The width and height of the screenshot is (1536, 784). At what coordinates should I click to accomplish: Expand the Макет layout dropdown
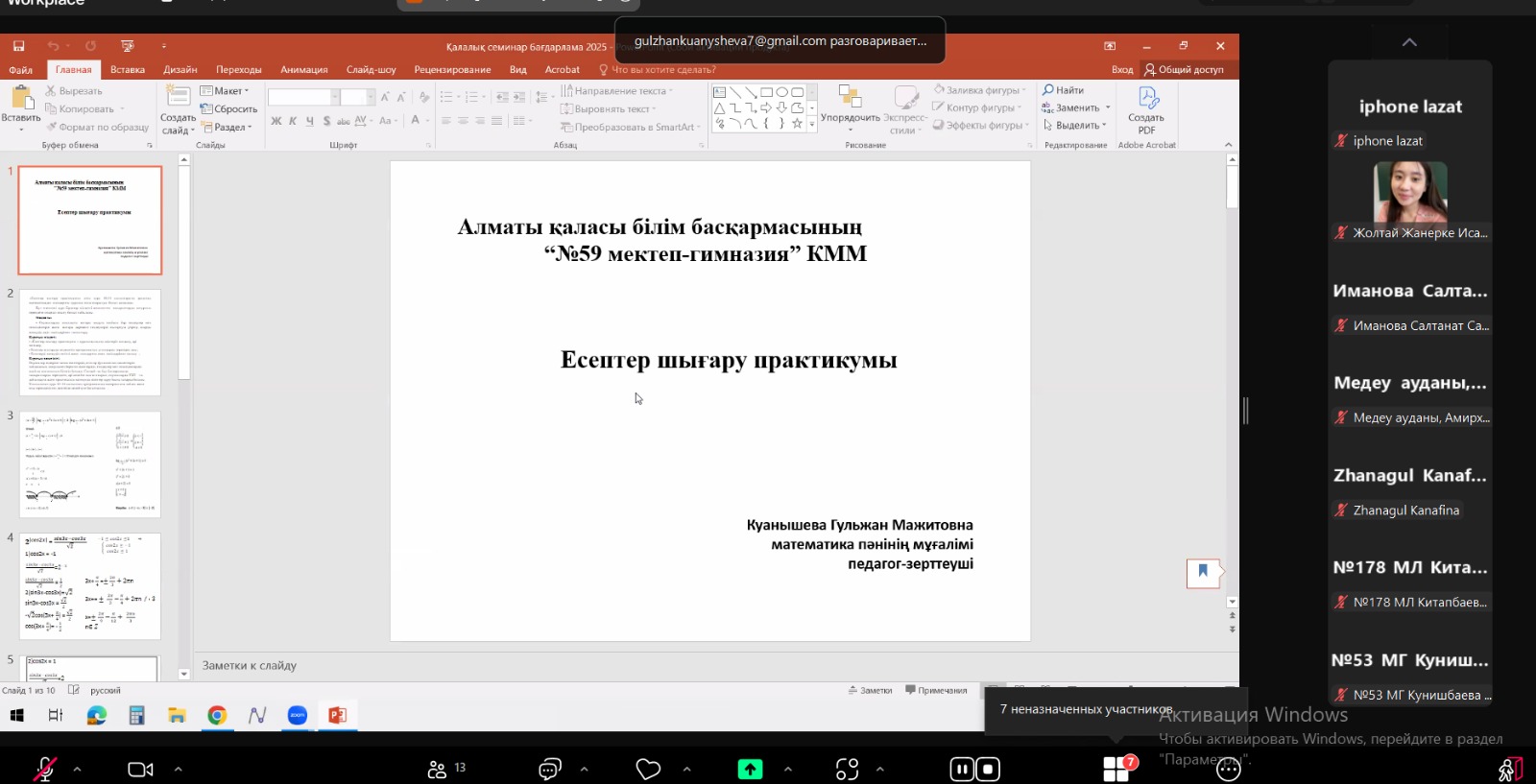(x=227, y=91)
